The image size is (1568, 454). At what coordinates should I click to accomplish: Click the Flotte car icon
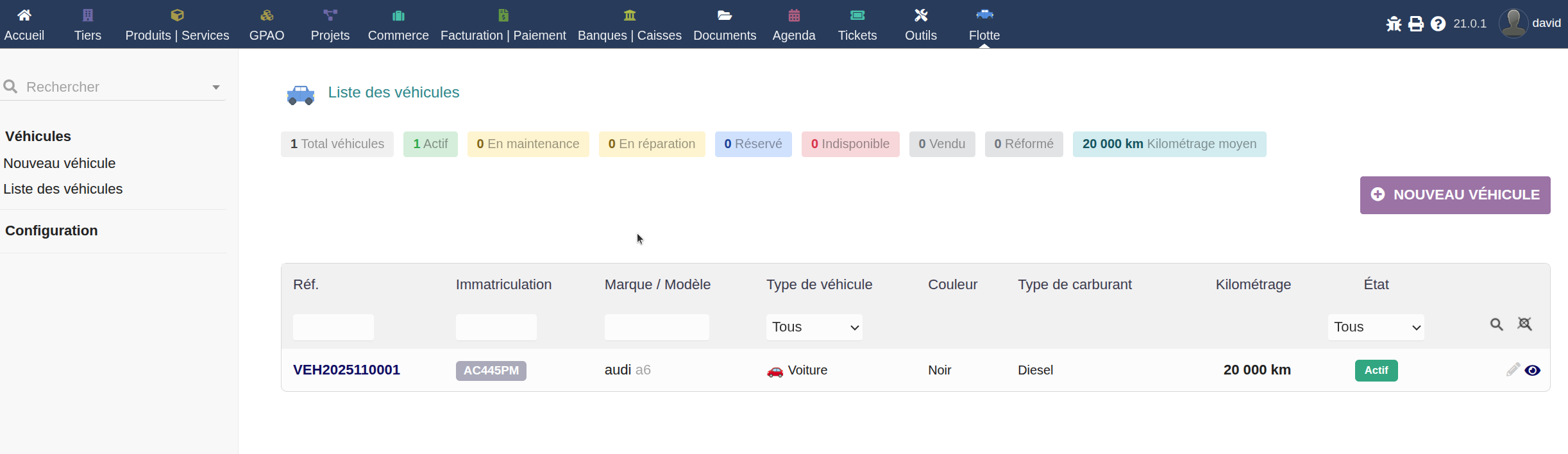click(x=984, y=14)
